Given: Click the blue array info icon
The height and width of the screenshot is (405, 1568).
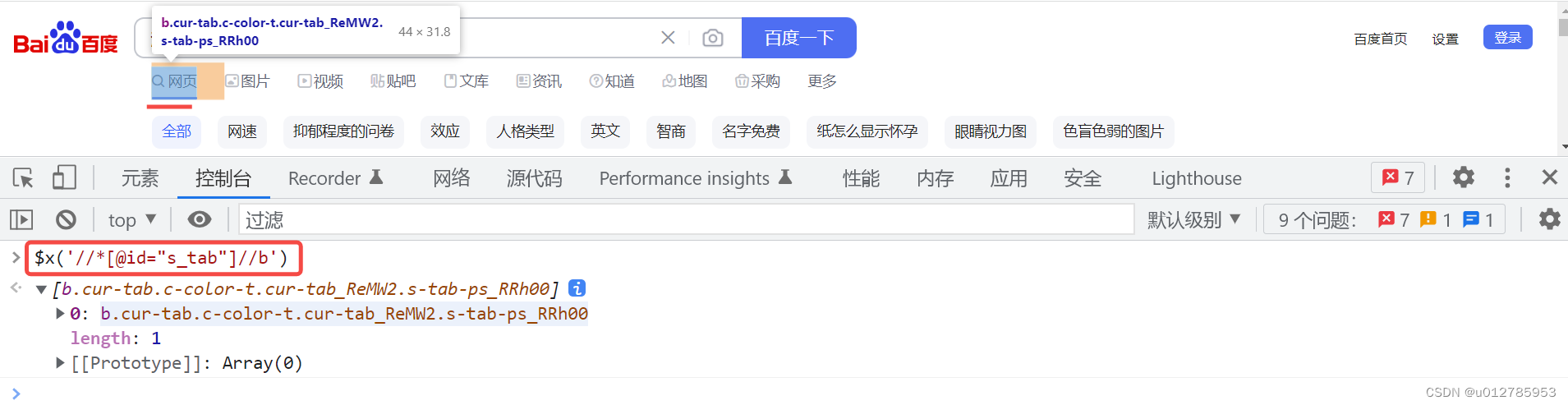Looking at the screenshot, I should (x=577, y=288).
